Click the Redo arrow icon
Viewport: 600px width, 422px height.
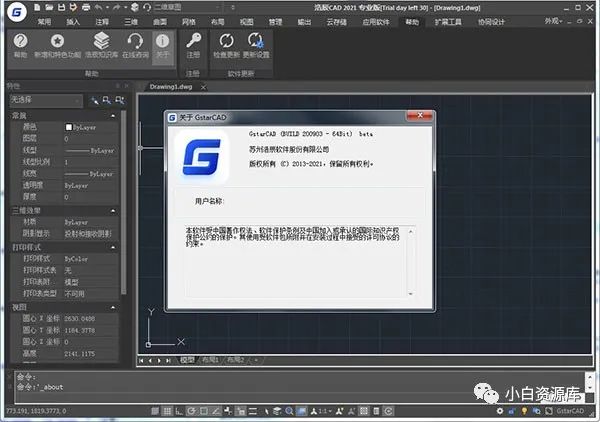tap(117, 7)
